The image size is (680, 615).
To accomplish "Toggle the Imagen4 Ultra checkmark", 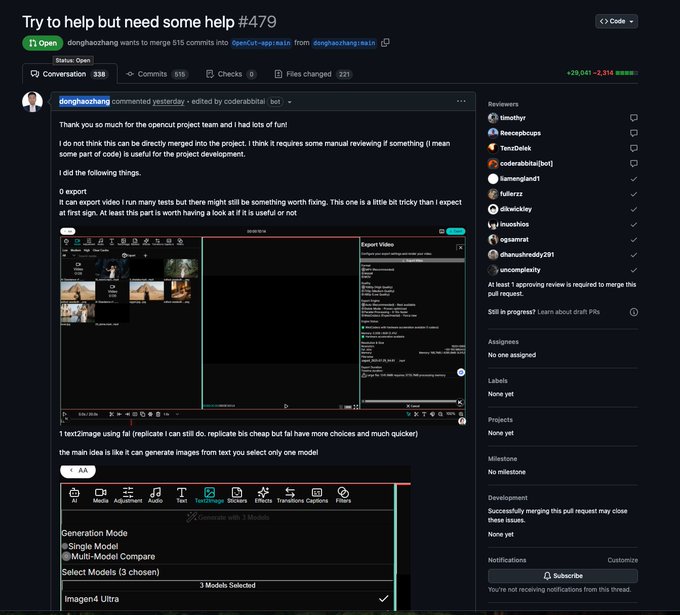I will coord(383,599).
